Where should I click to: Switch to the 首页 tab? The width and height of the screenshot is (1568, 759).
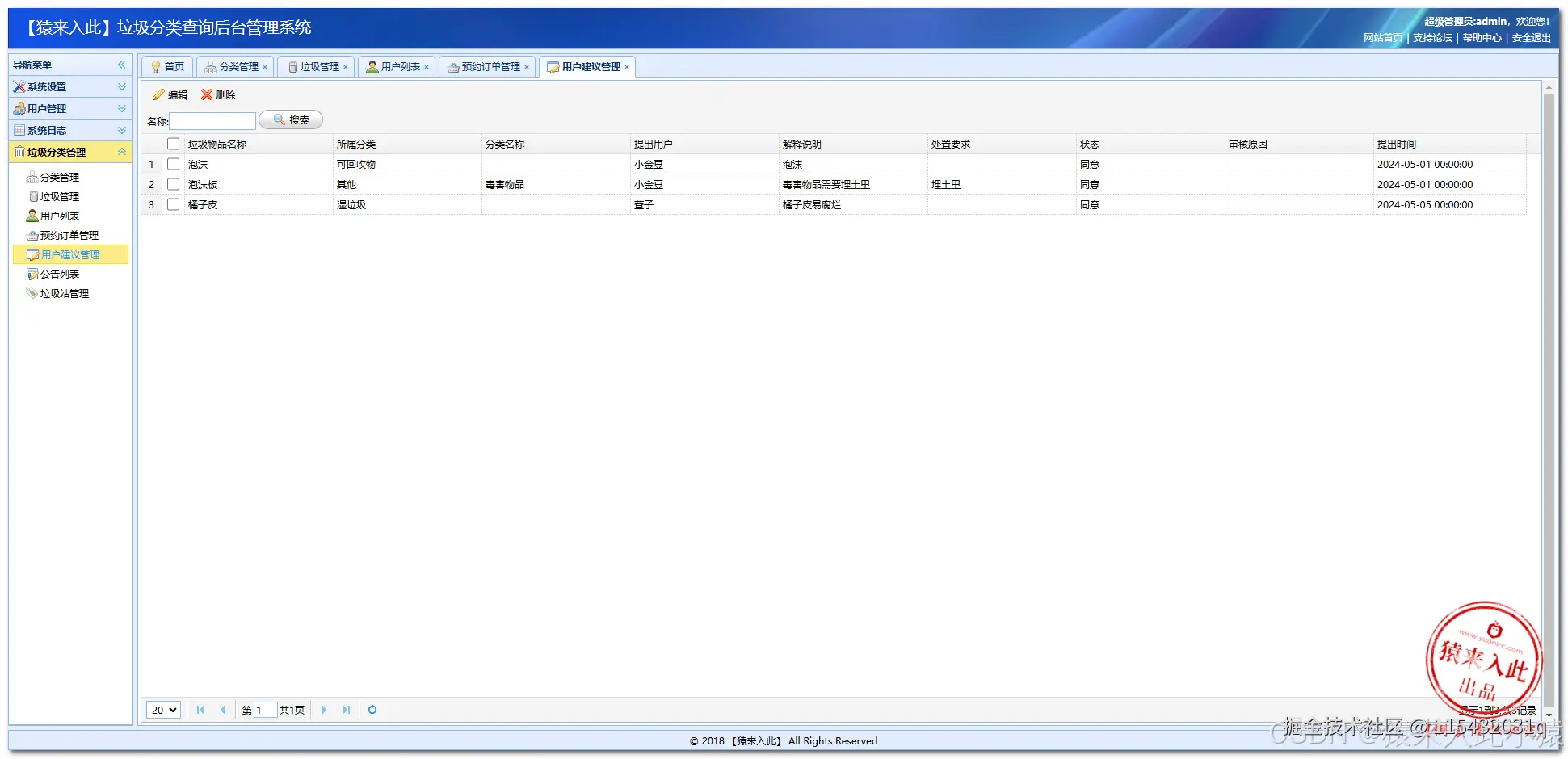click(x=167, y=67)
